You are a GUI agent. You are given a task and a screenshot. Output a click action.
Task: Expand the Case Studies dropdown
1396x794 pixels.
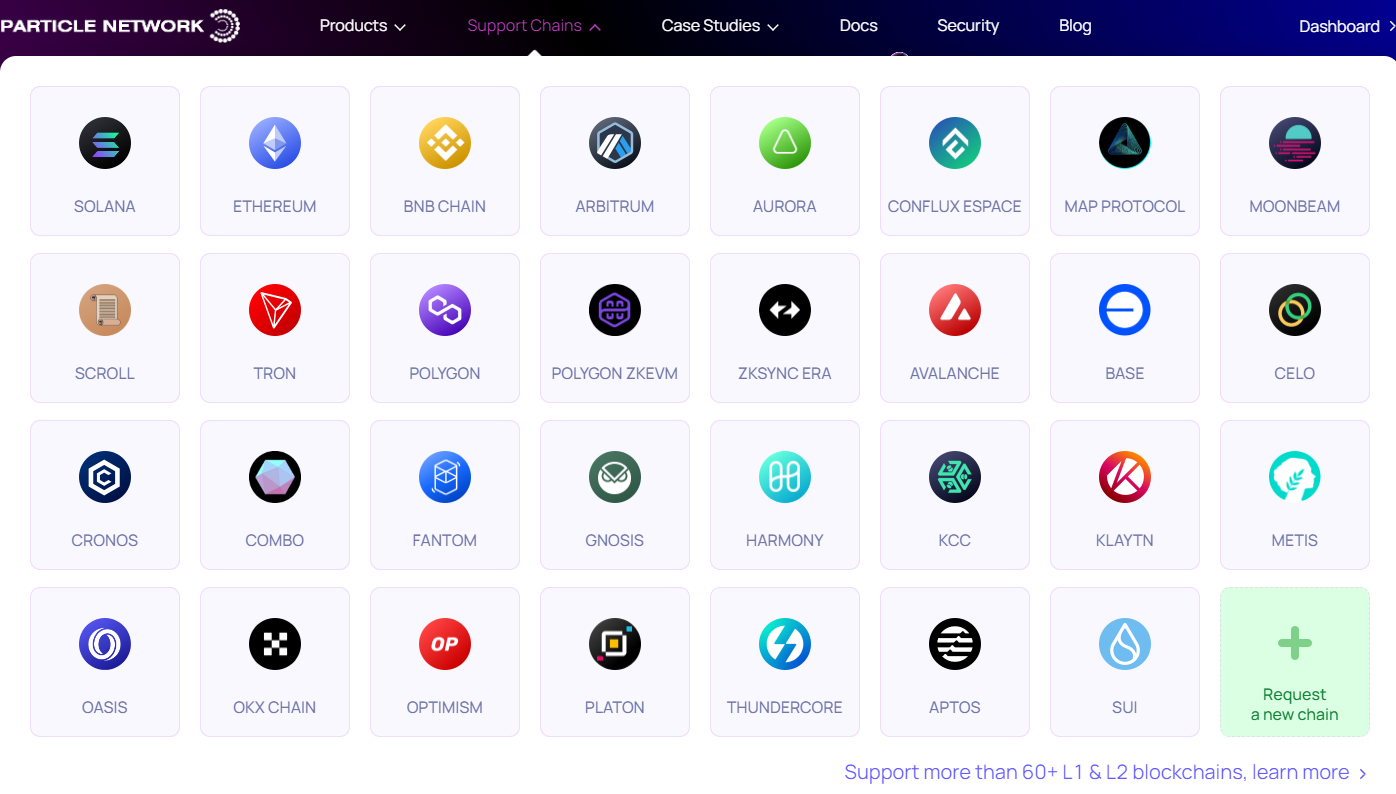720,26
